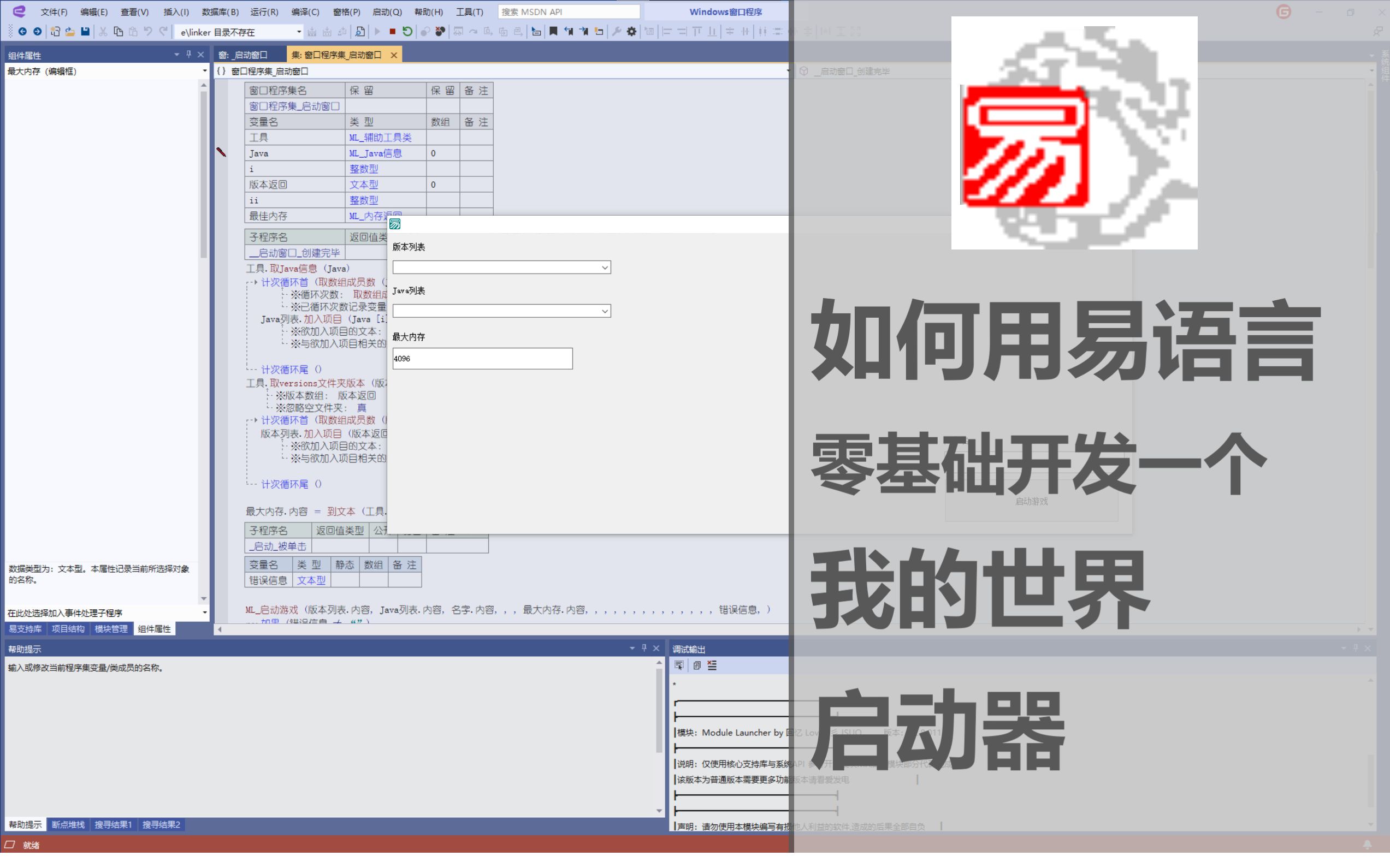This screenshot has width=1390, height=868.
Task: Click the 错误信息 variable cell
Action: coord(268,580)
